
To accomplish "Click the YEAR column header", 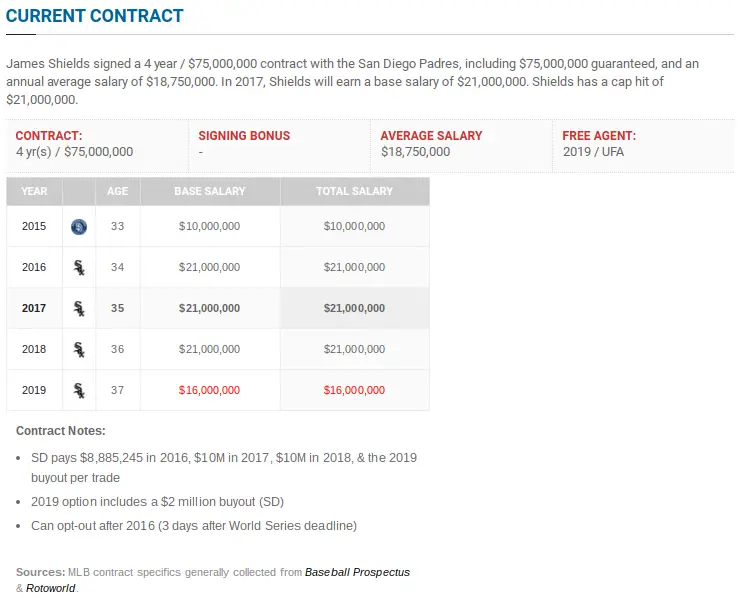I will pos(35,191).
